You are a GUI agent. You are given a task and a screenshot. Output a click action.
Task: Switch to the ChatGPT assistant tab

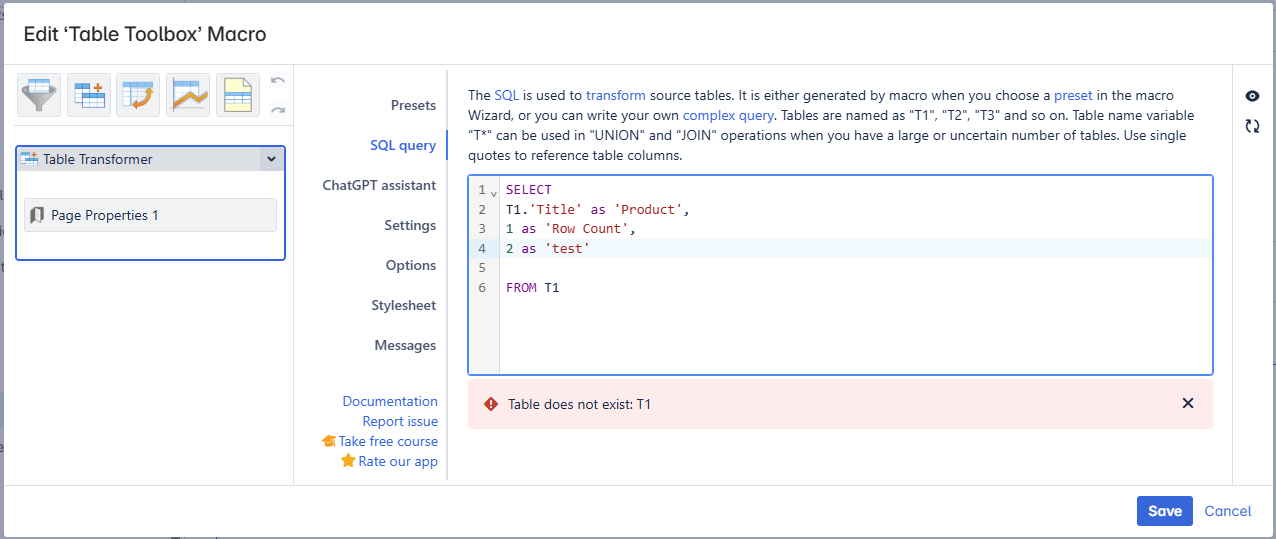[x=379, y=185]
